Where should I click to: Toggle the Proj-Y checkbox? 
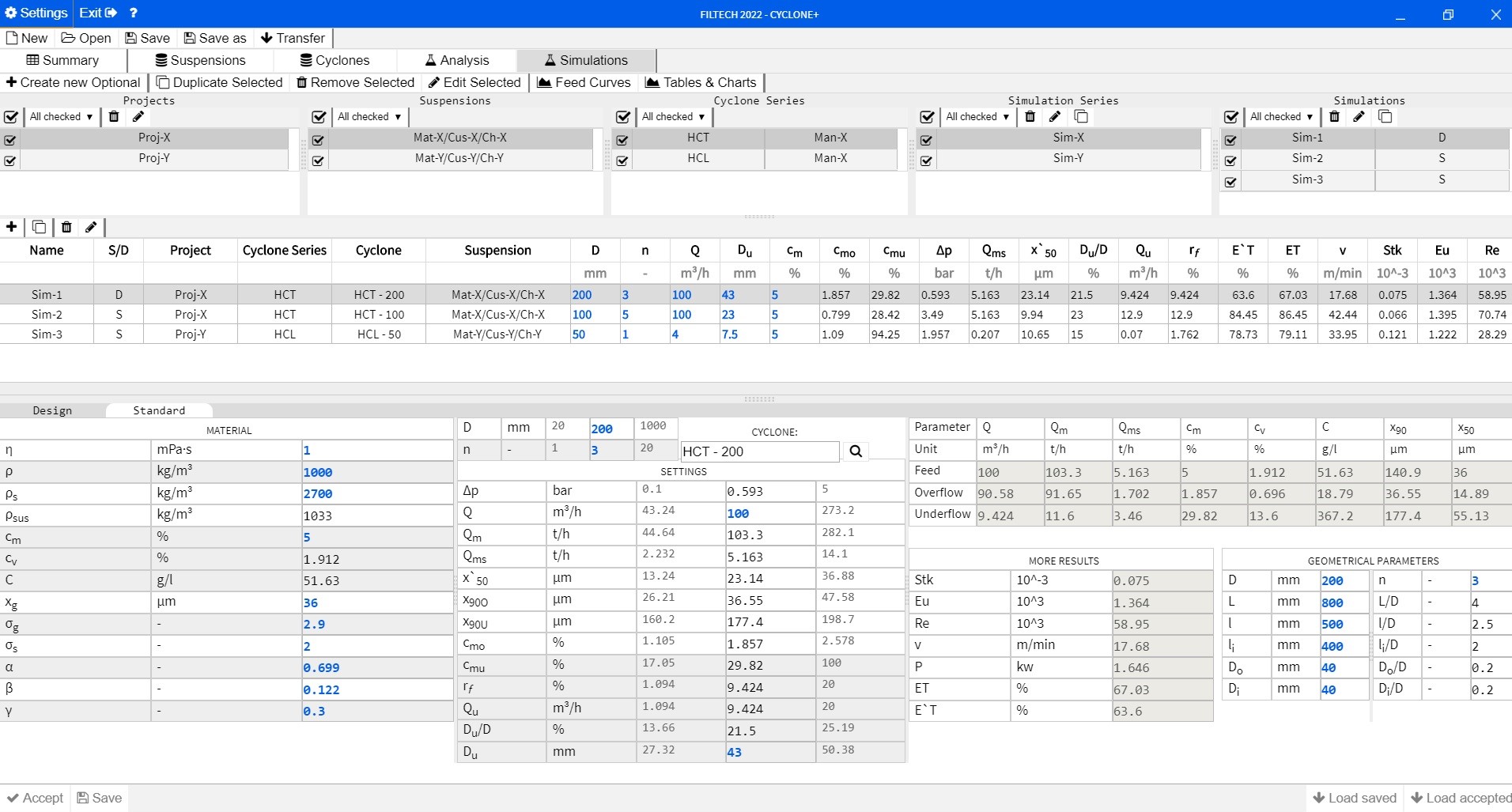[10, 161]
